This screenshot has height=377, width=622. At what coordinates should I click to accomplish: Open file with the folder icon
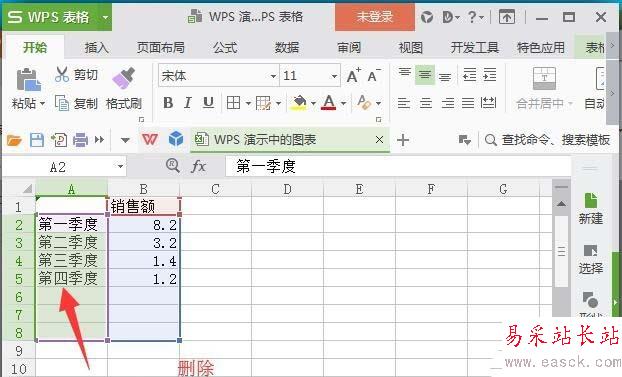tap(14, 140)
